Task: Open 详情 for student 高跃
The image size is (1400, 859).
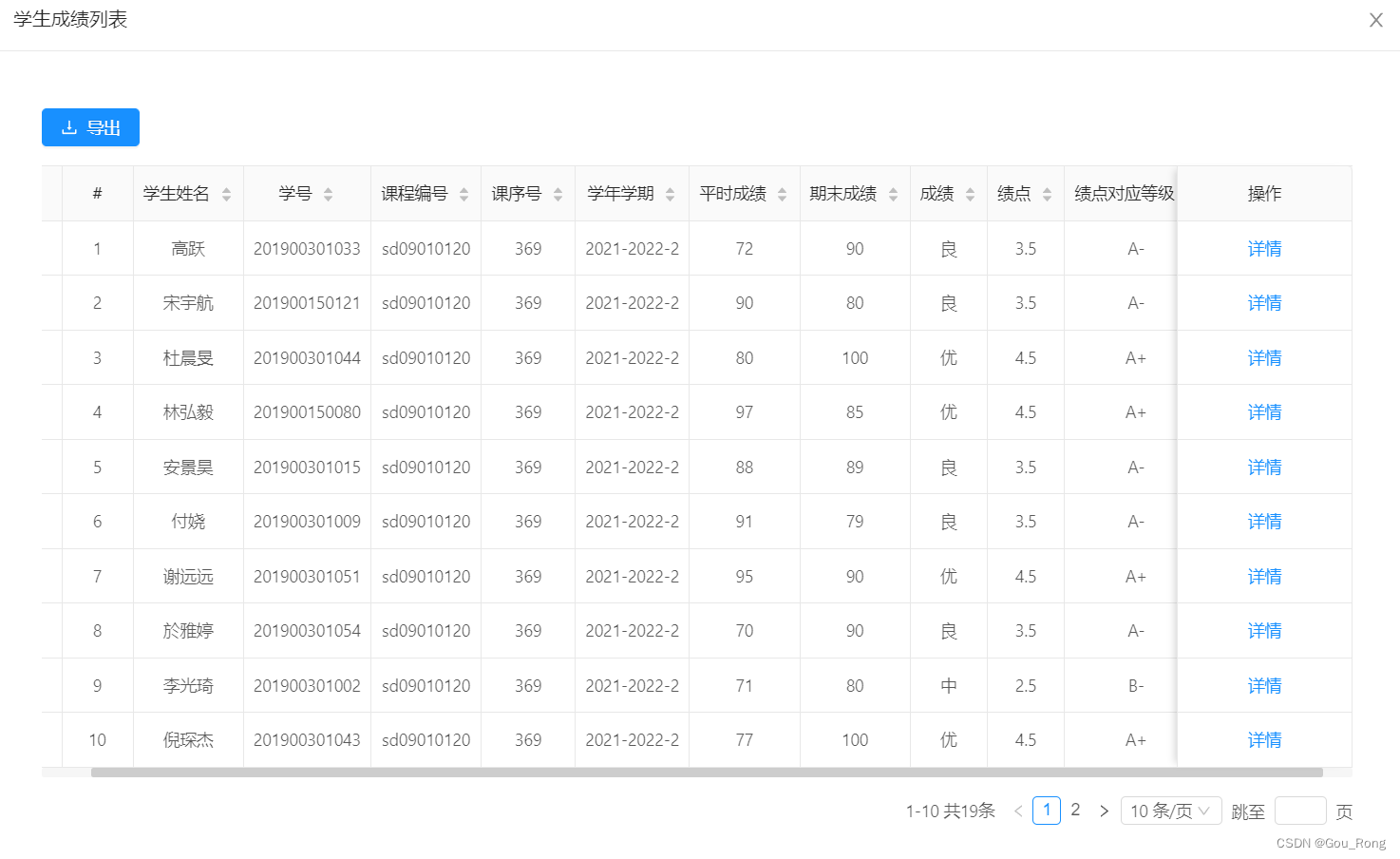Action: (x=1264, y=249)
